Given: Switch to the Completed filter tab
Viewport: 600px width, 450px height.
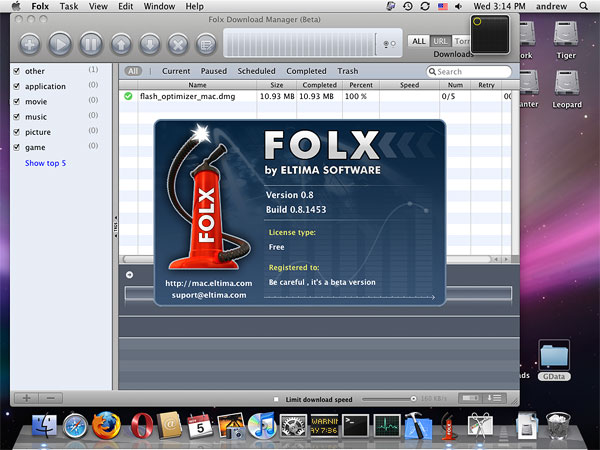Looking at the screenshot, I should point(307,71).
